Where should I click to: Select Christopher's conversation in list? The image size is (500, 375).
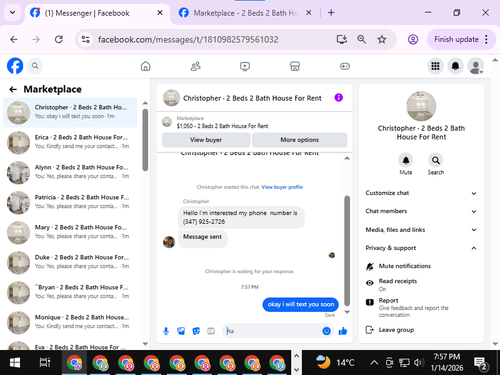pos(70,112)
